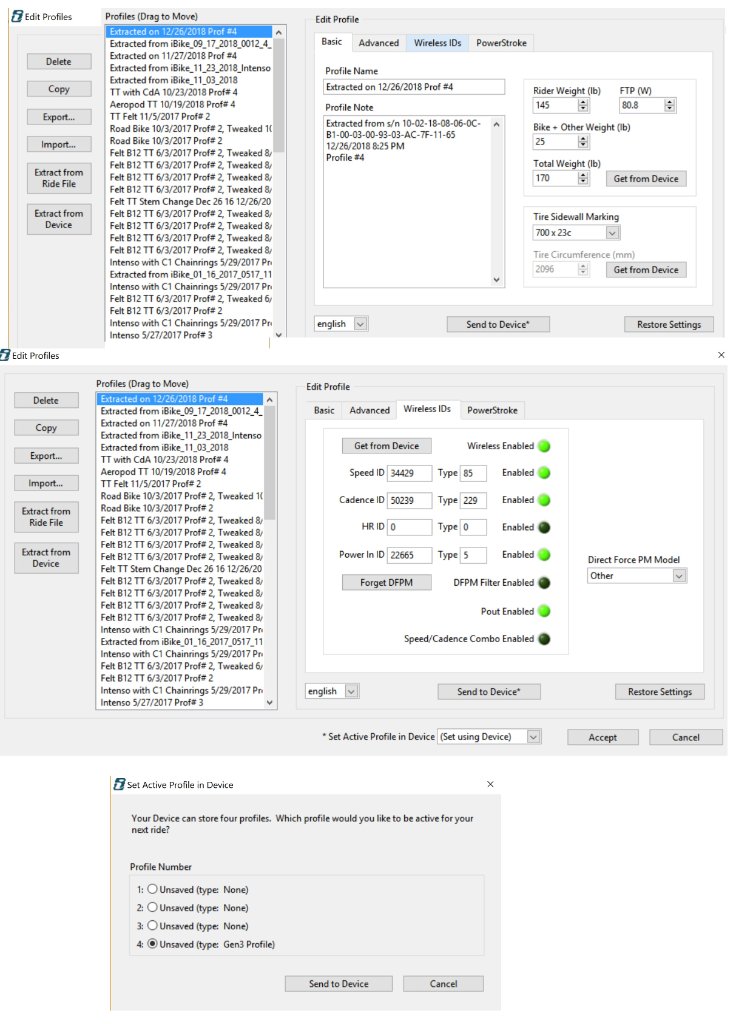
Task: Click the DFPM Filter Enabled indicator light
Action: [x=545, y=583]
